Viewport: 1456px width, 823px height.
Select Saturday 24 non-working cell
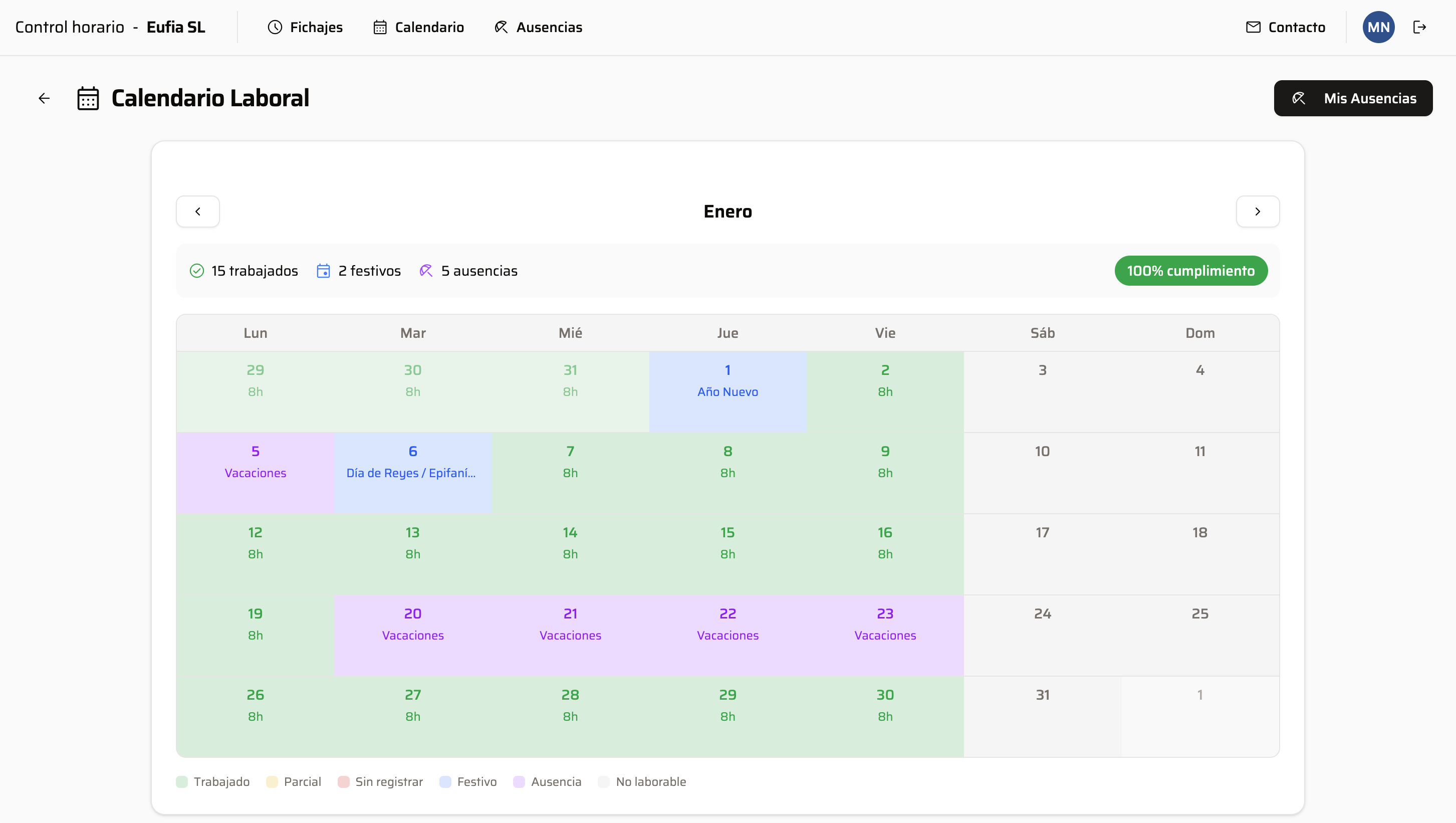tap(1043, 636)
